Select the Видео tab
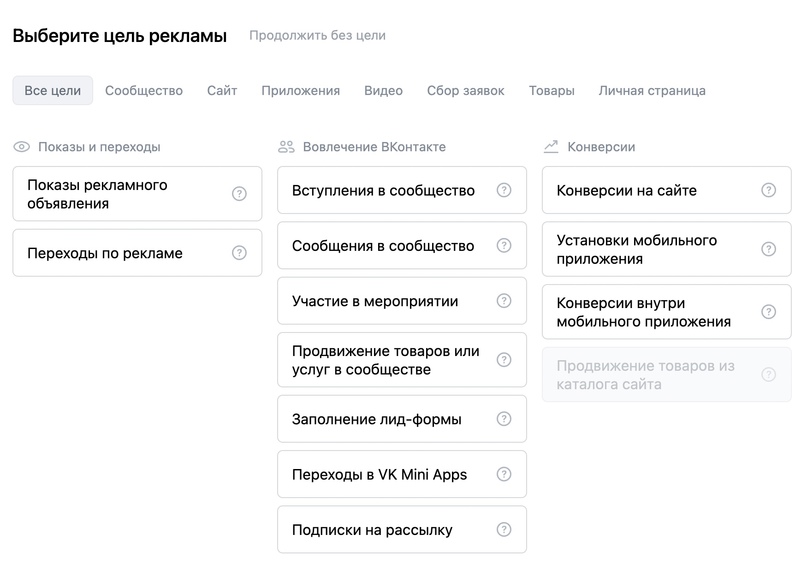 pyautogui.click(x=383, y=91)
